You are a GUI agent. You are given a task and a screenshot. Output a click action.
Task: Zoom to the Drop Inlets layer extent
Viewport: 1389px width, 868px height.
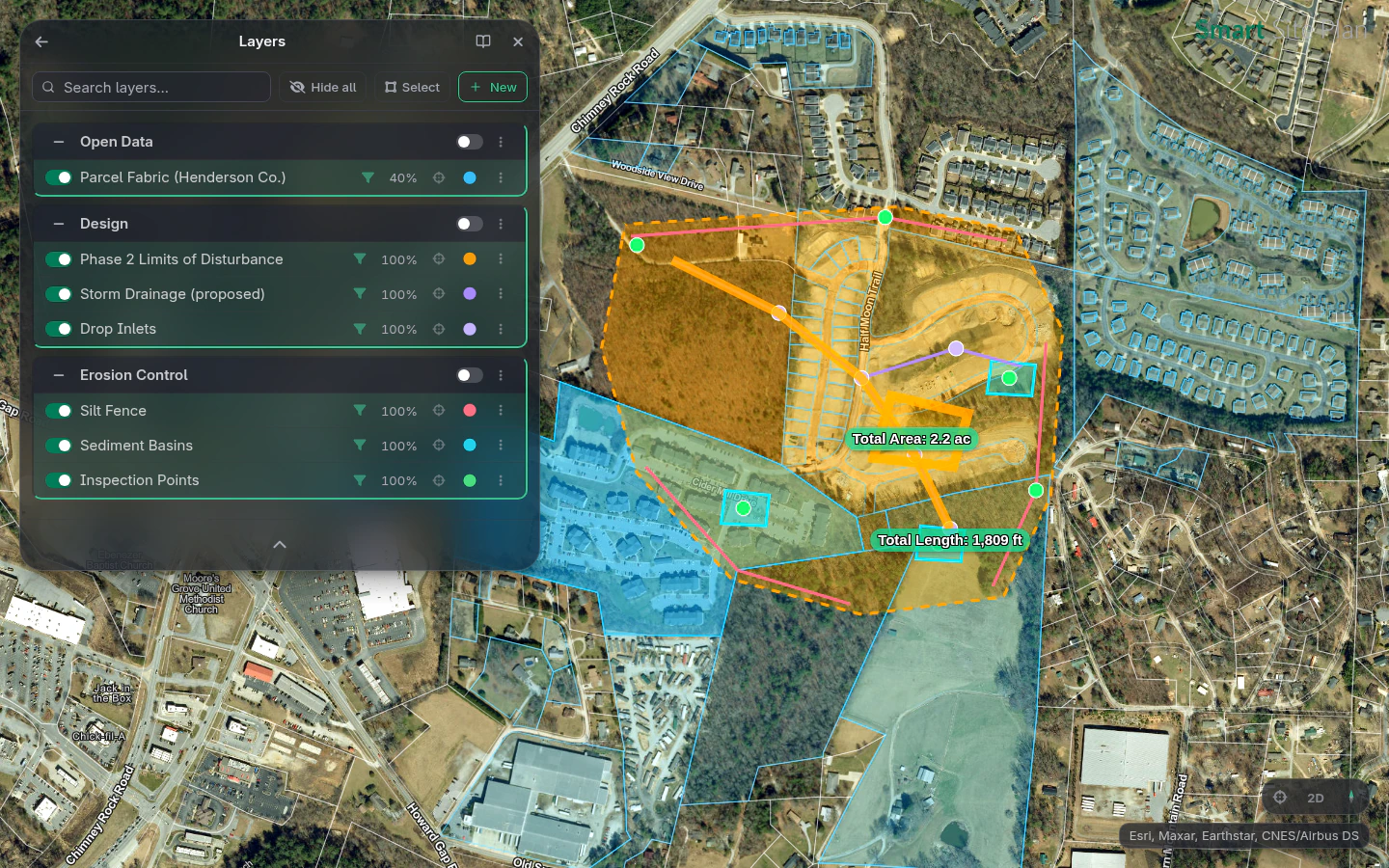click(439, 329)
